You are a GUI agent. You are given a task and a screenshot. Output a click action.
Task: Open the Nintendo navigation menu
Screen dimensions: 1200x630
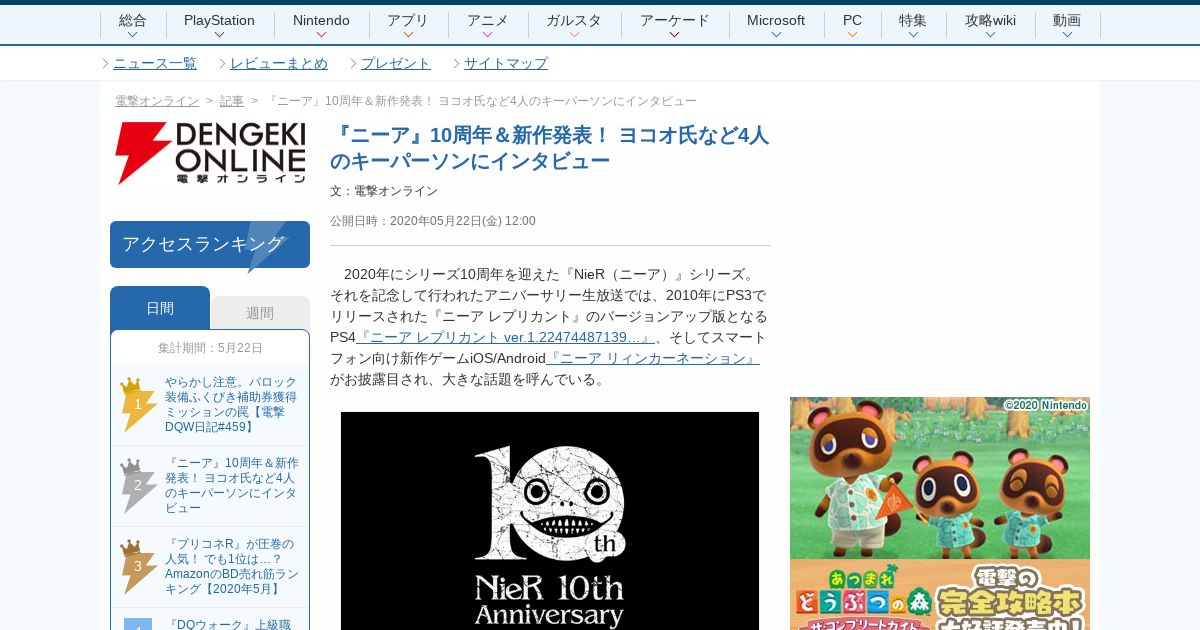click(x=321, y=21)
